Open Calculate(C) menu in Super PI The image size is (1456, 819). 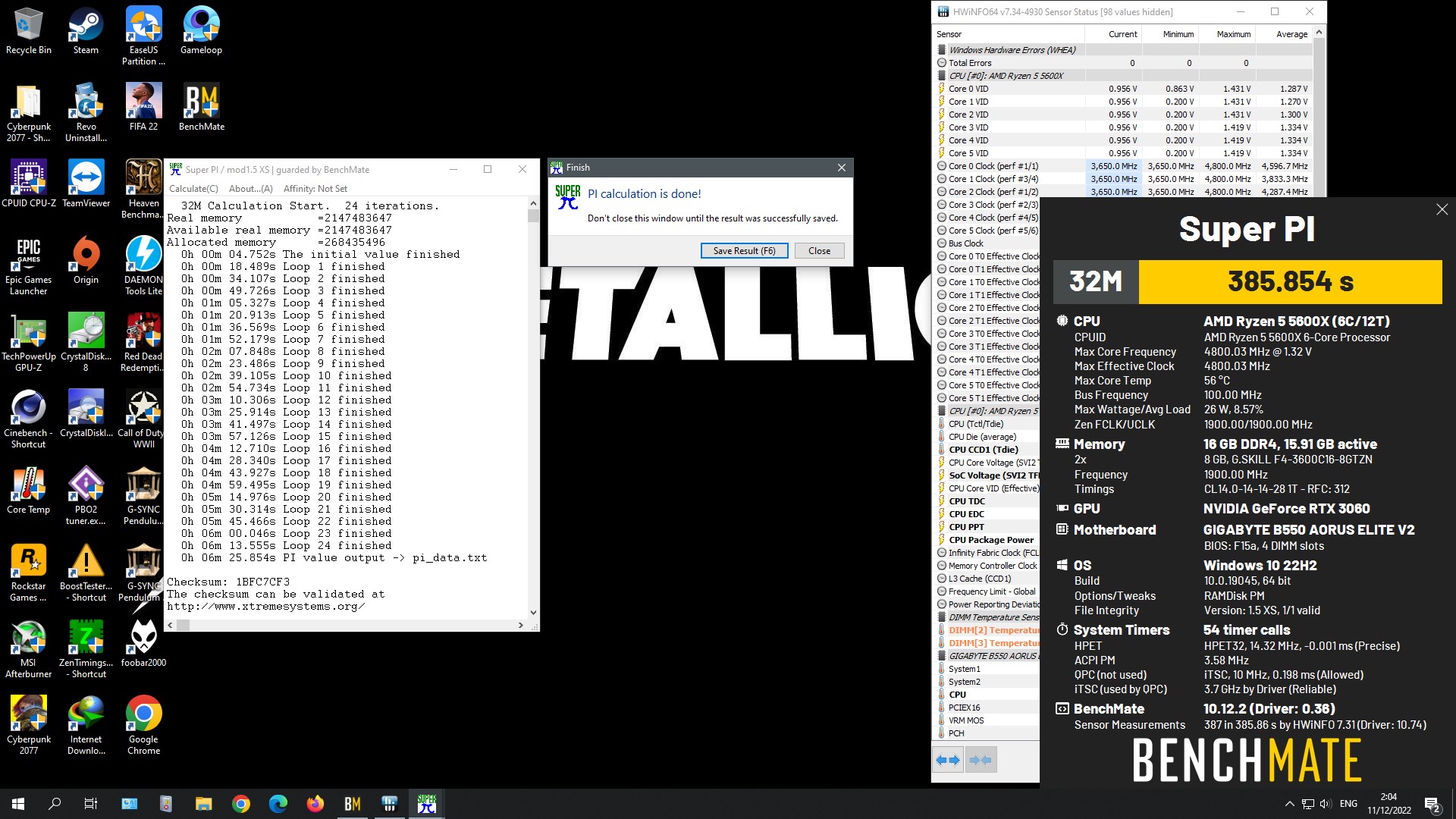193,189
